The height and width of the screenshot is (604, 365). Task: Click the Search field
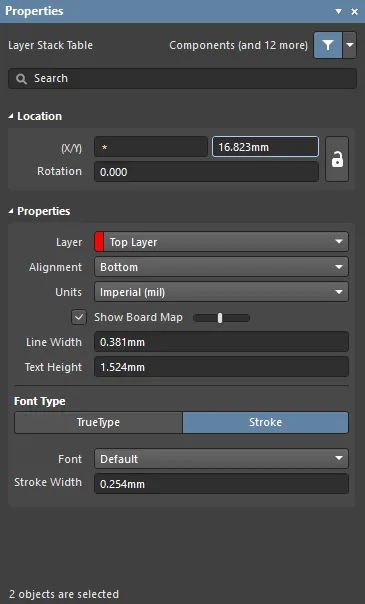click(x=182, y=79)
